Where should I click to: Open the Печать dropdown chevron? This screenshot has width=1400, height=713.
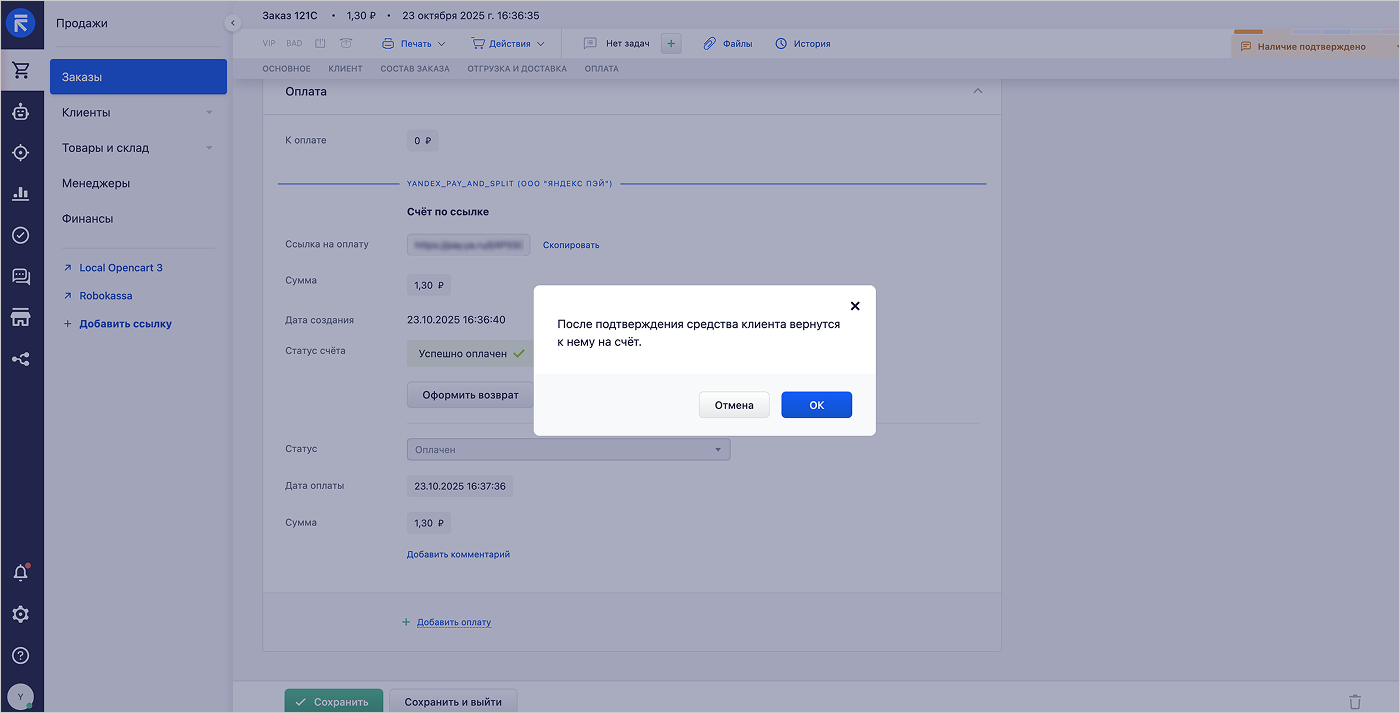coord(441,44)
